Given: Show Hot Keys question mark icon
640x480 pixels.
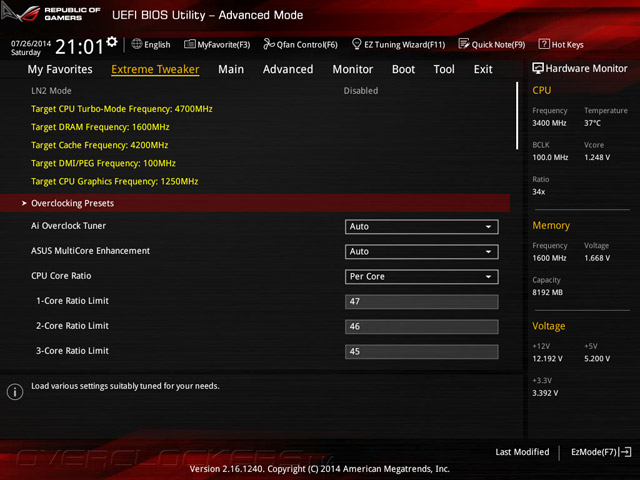Looking at the screenshot, I should 544,44.
